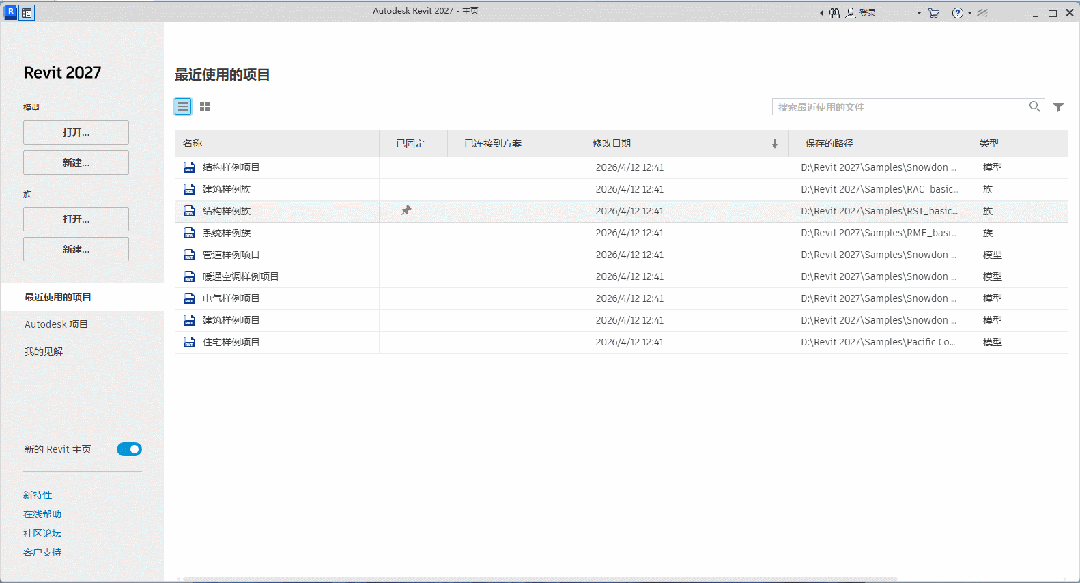Focus the recent files search field
The width and height of the screenshot is (1080, 583).
point(899,107)
